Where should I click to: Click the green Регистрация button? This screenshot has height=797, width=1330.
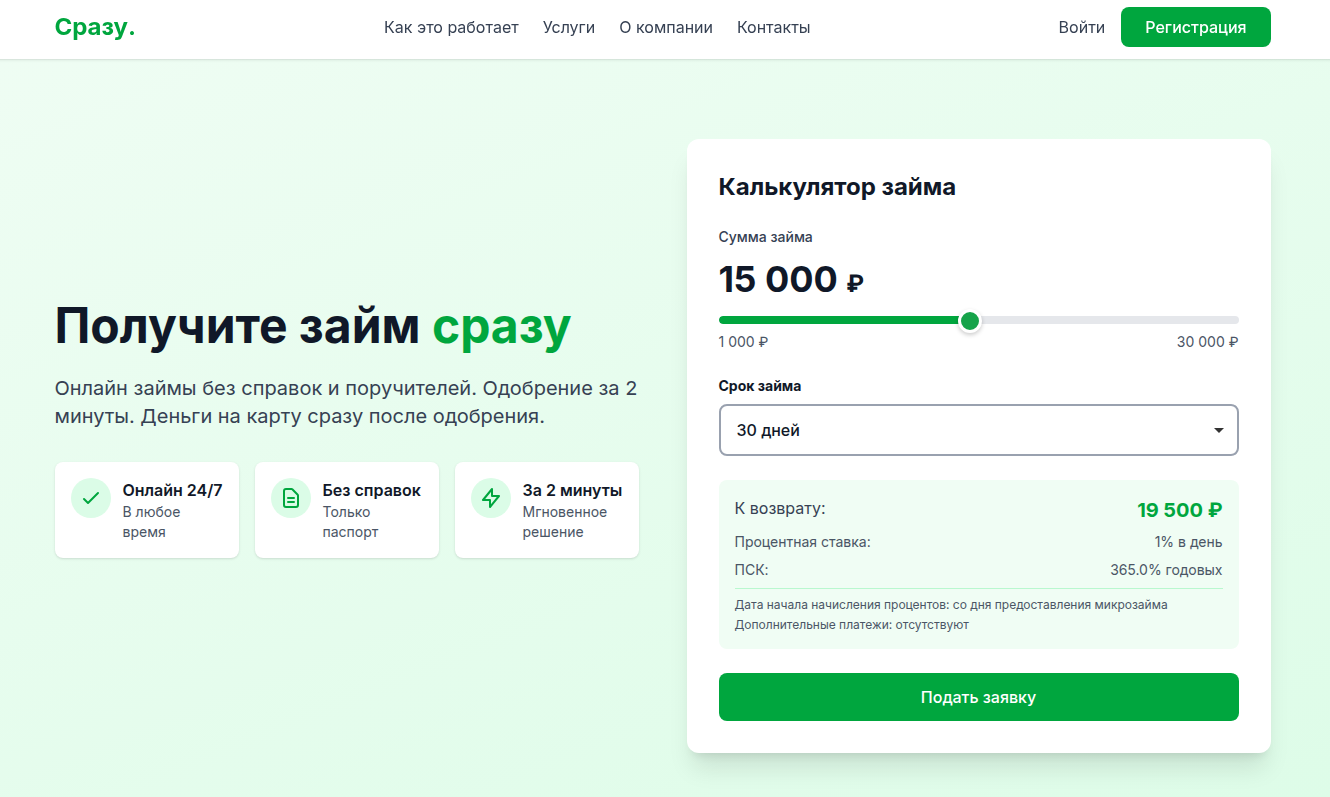click(1195, 27)
